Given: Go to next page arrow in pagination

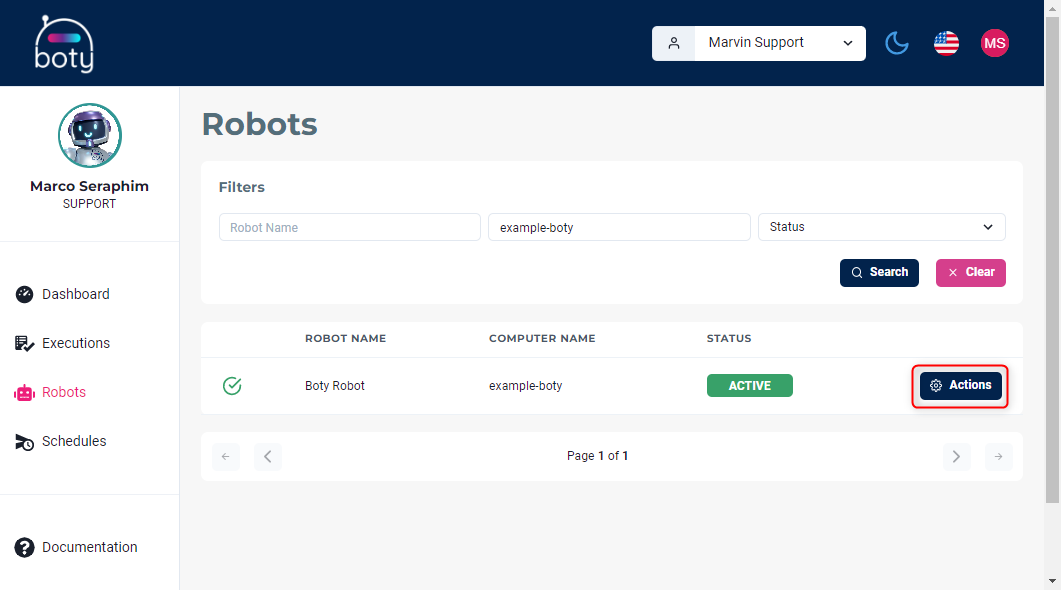Looking at the screenshot, I should (956, 457).
